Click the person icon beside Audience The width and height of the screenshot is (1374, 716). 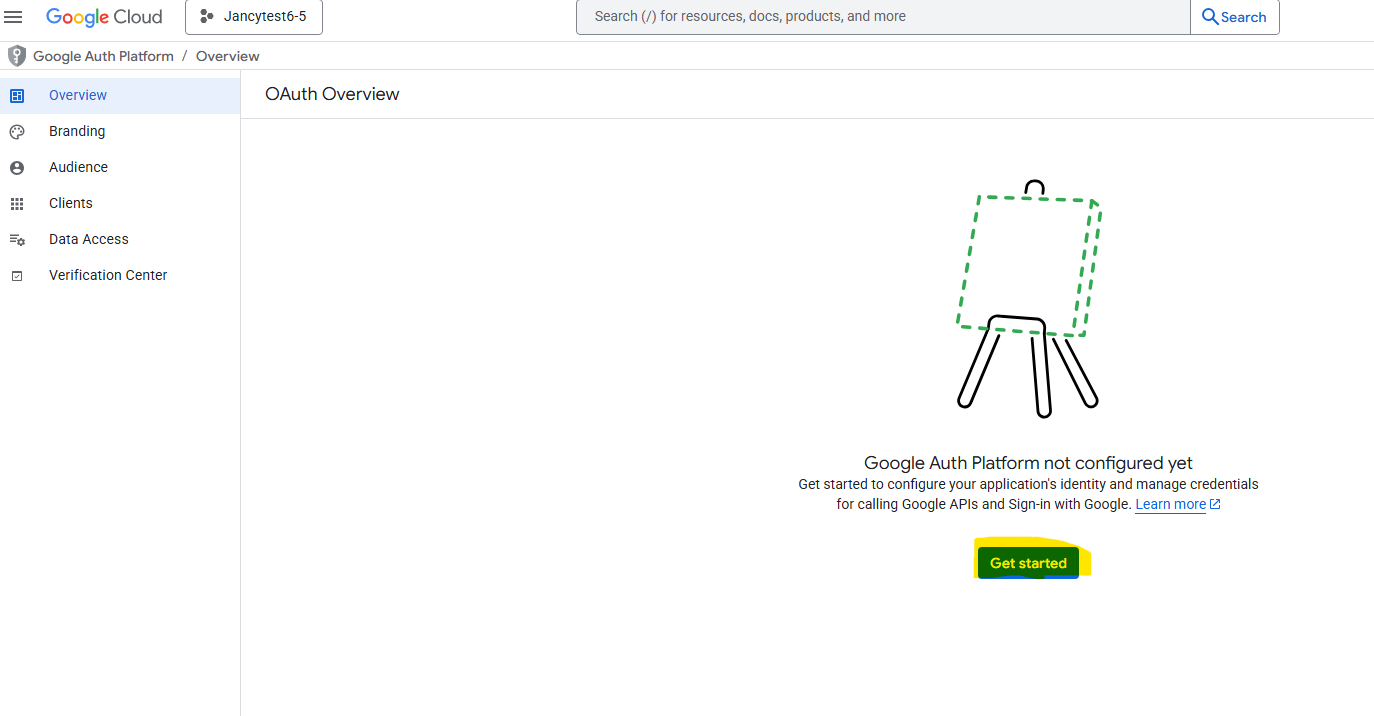pyautogui.click(x=17, y=167)
